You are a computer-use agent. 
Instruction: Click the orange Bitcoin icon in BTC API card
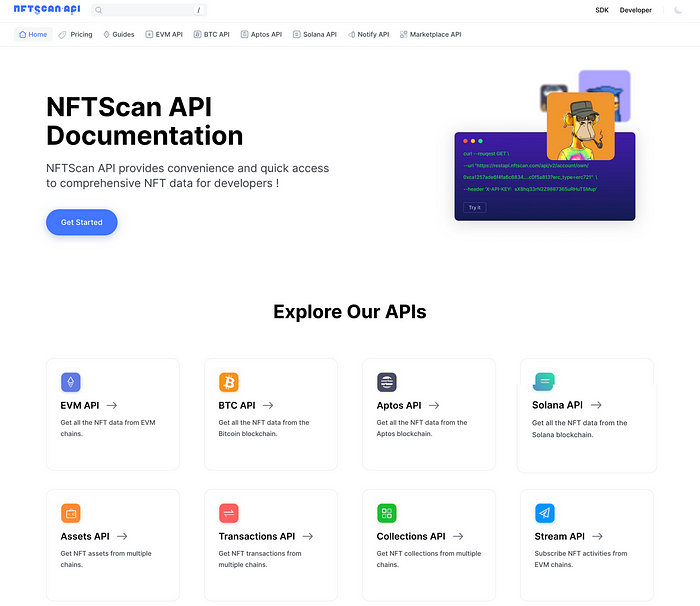click(229, 382)
